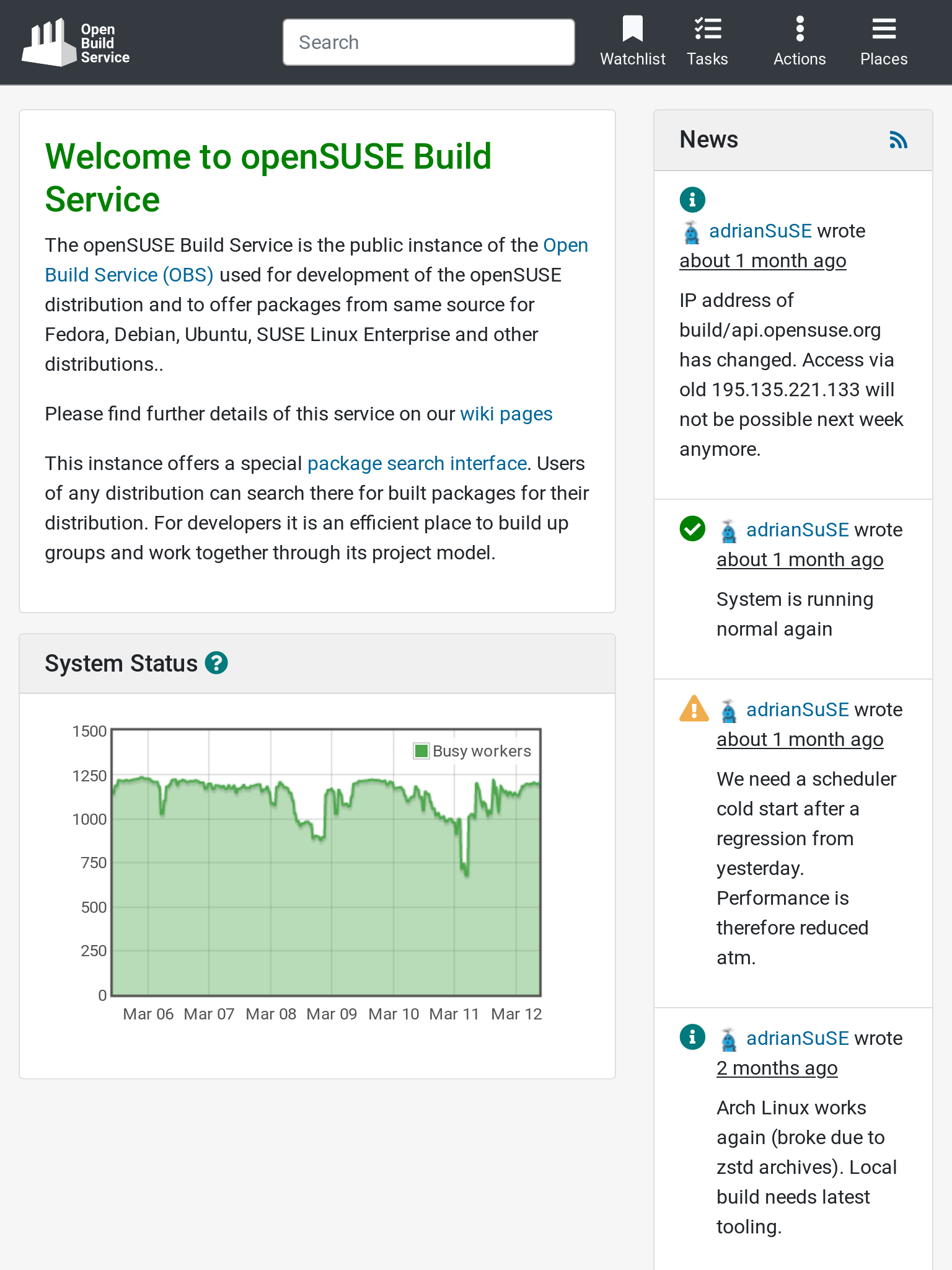Image resolution: width=952 pixels, height=1270 pixels.
Task: Open the package search interface link
Action: tap(416, 463)
